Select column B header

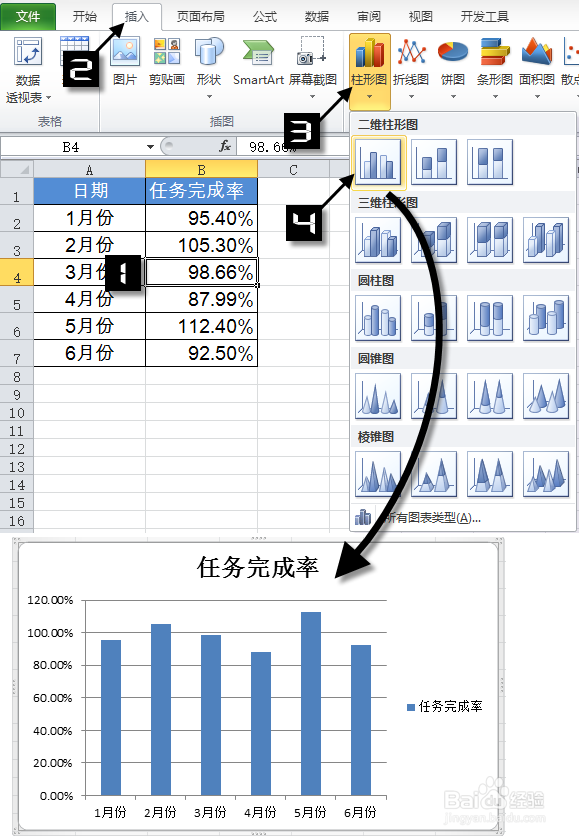pyautogui.click(x=201, y=170)
